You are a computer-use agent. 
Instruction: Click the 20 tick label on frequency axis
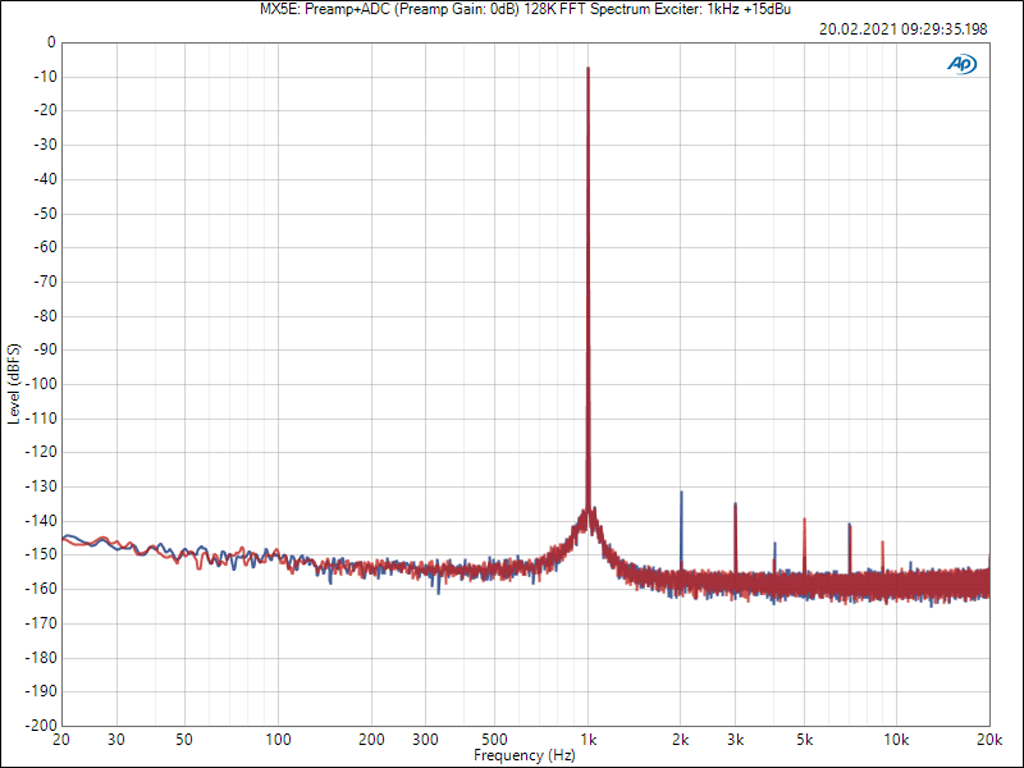62,740
